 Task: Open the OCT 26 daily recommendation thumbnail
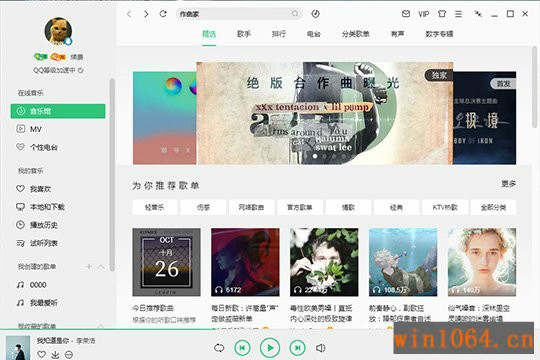pos(166,262)
